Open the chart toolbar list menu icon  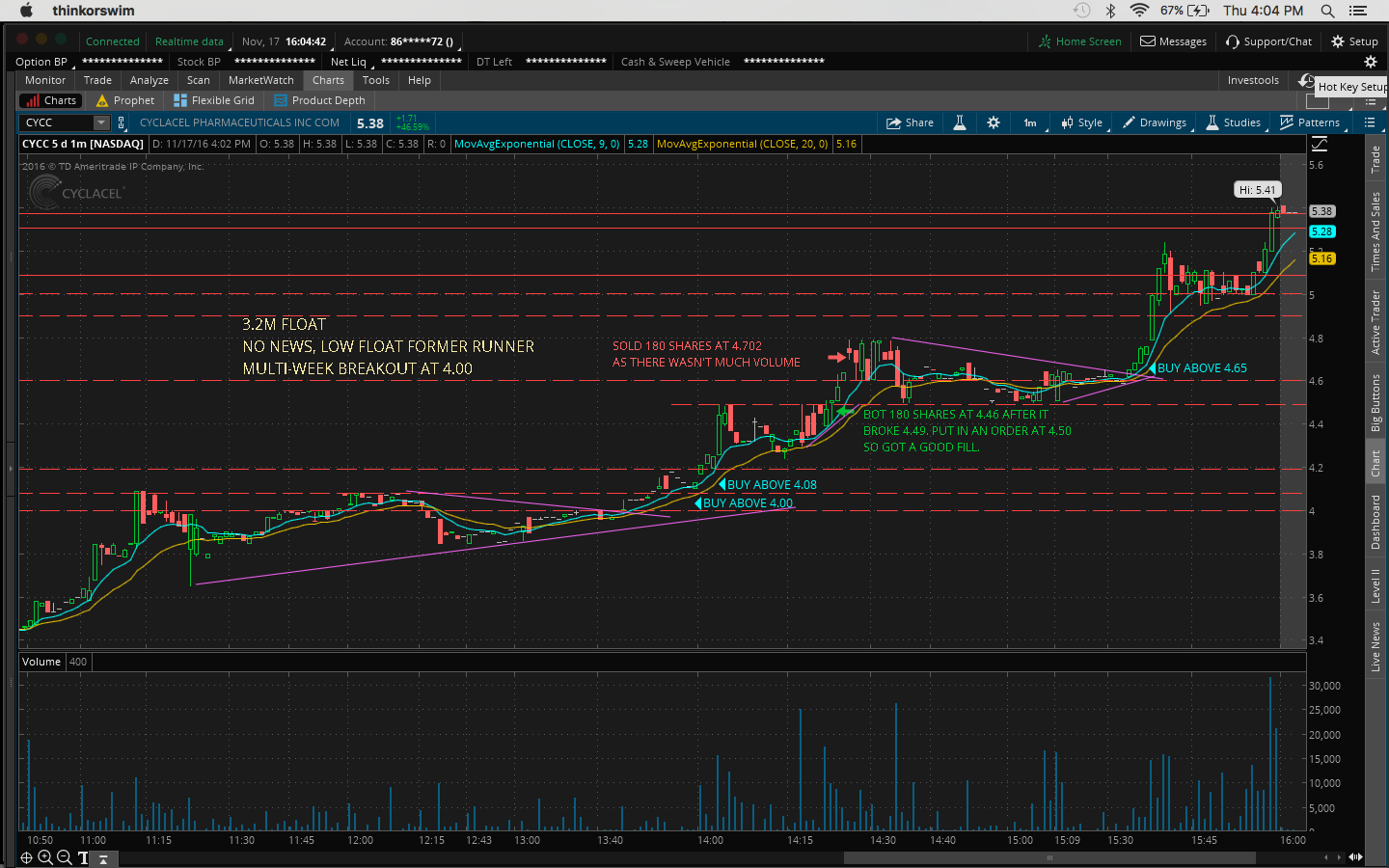tap(1370, 122)
